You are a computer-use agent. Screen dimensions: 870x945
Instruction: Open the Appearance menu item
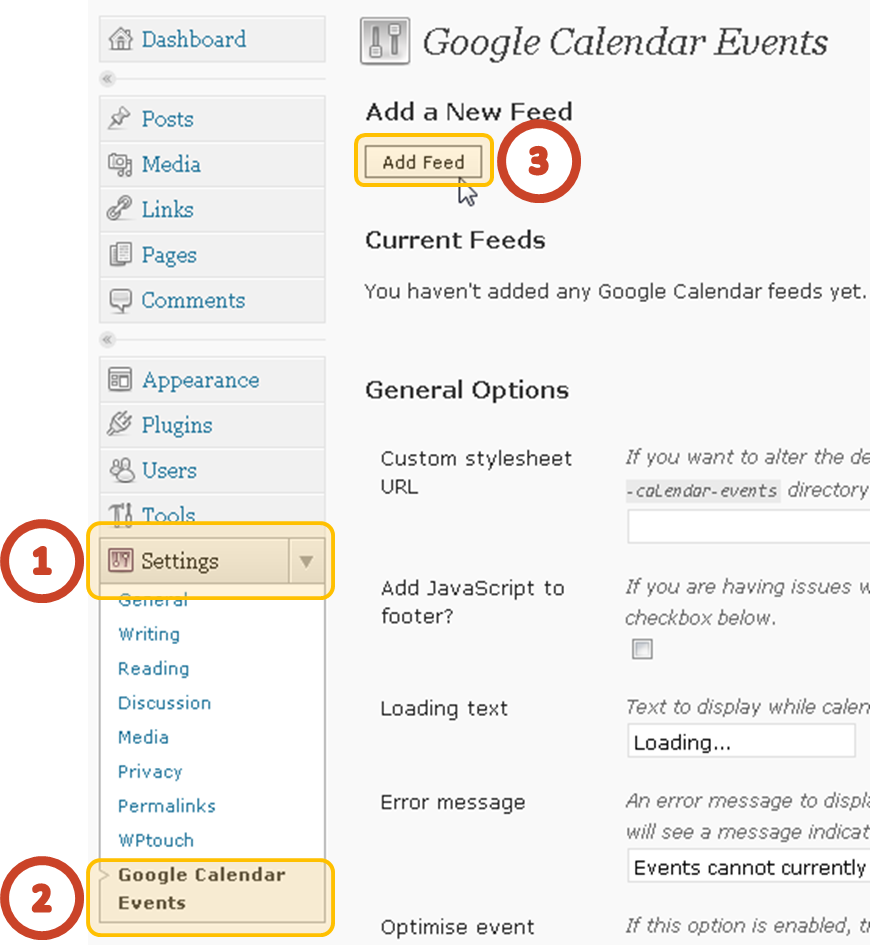[x=212, y=380]
